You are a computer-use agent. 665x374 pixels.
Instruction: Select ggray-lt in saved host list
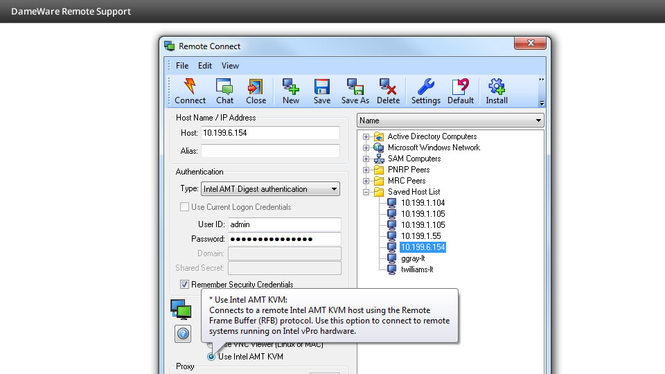coord(413,258)
